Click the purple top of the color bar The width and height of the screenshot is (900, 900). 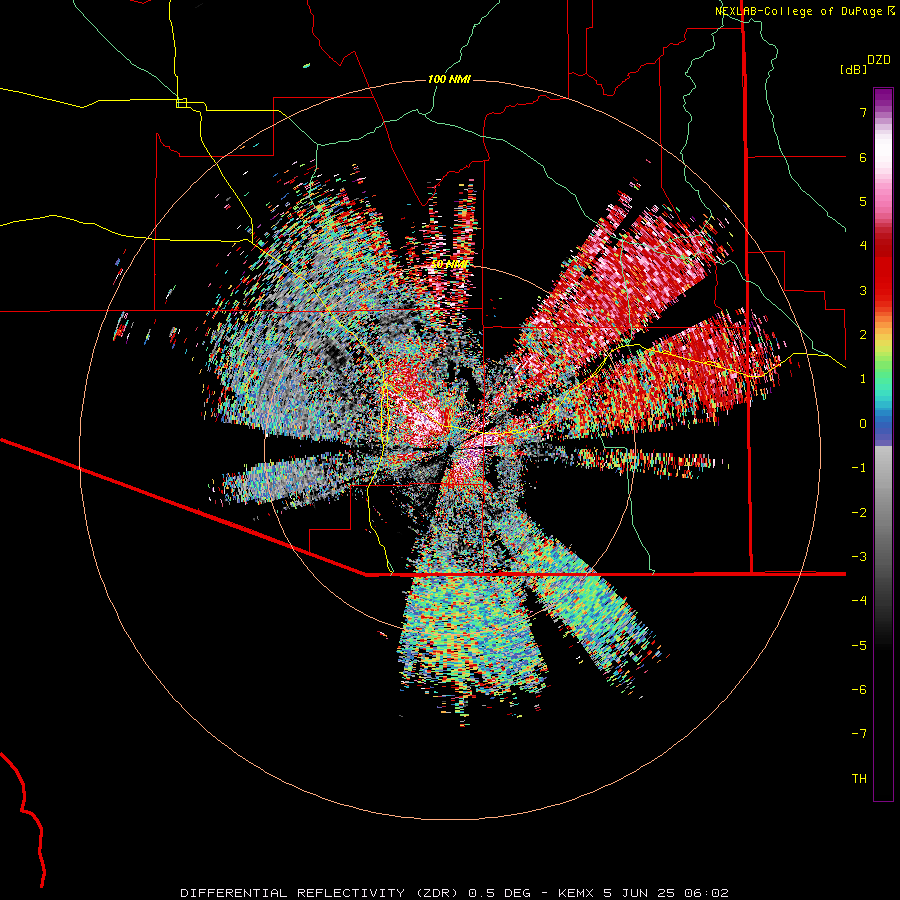click(x=883, y=98)
